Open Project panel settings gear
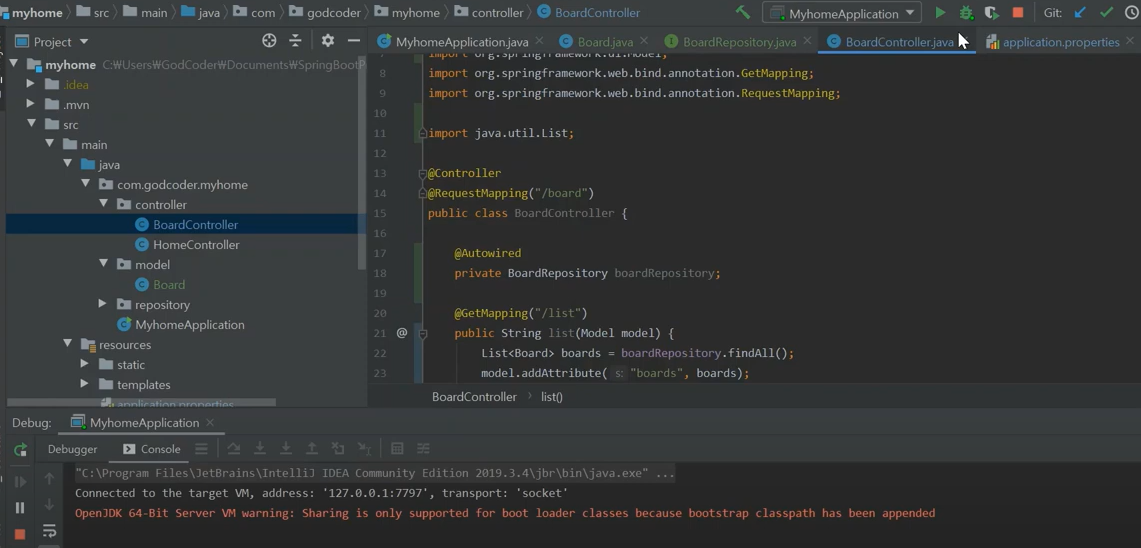 click(327, 41)
